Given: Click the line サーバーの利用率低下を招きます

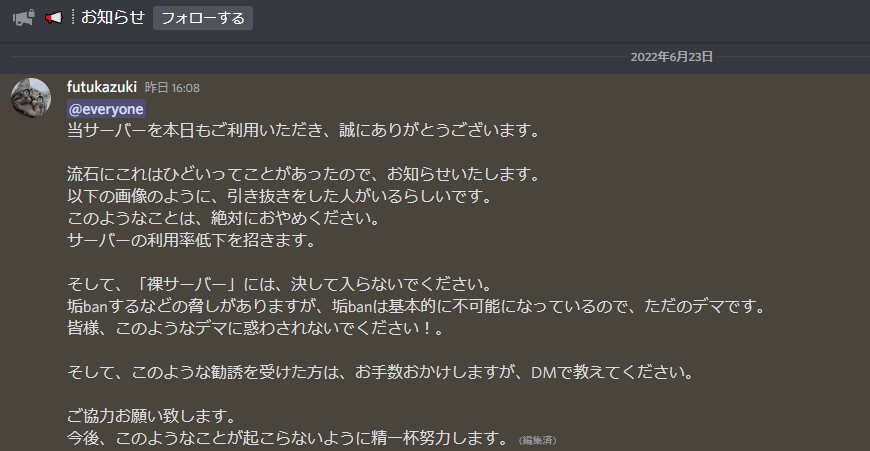Looking at the screenshot, I should (x=191, y=240).
